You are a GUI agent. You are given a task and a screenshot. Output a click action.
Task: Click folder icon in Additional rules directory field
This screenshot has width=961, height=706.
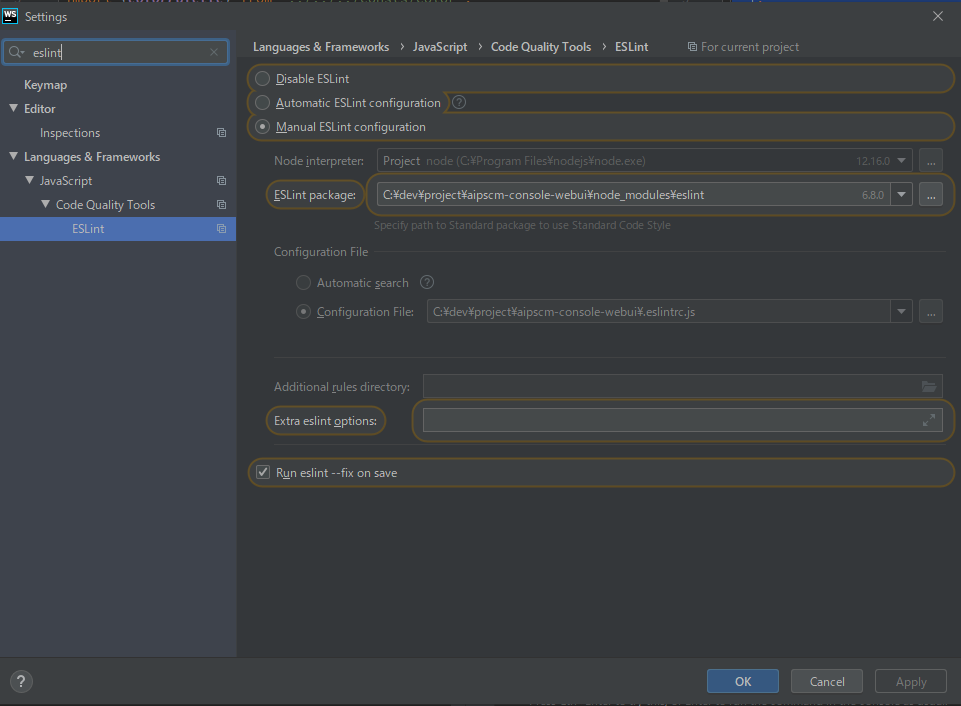click(x=929, y=386)
